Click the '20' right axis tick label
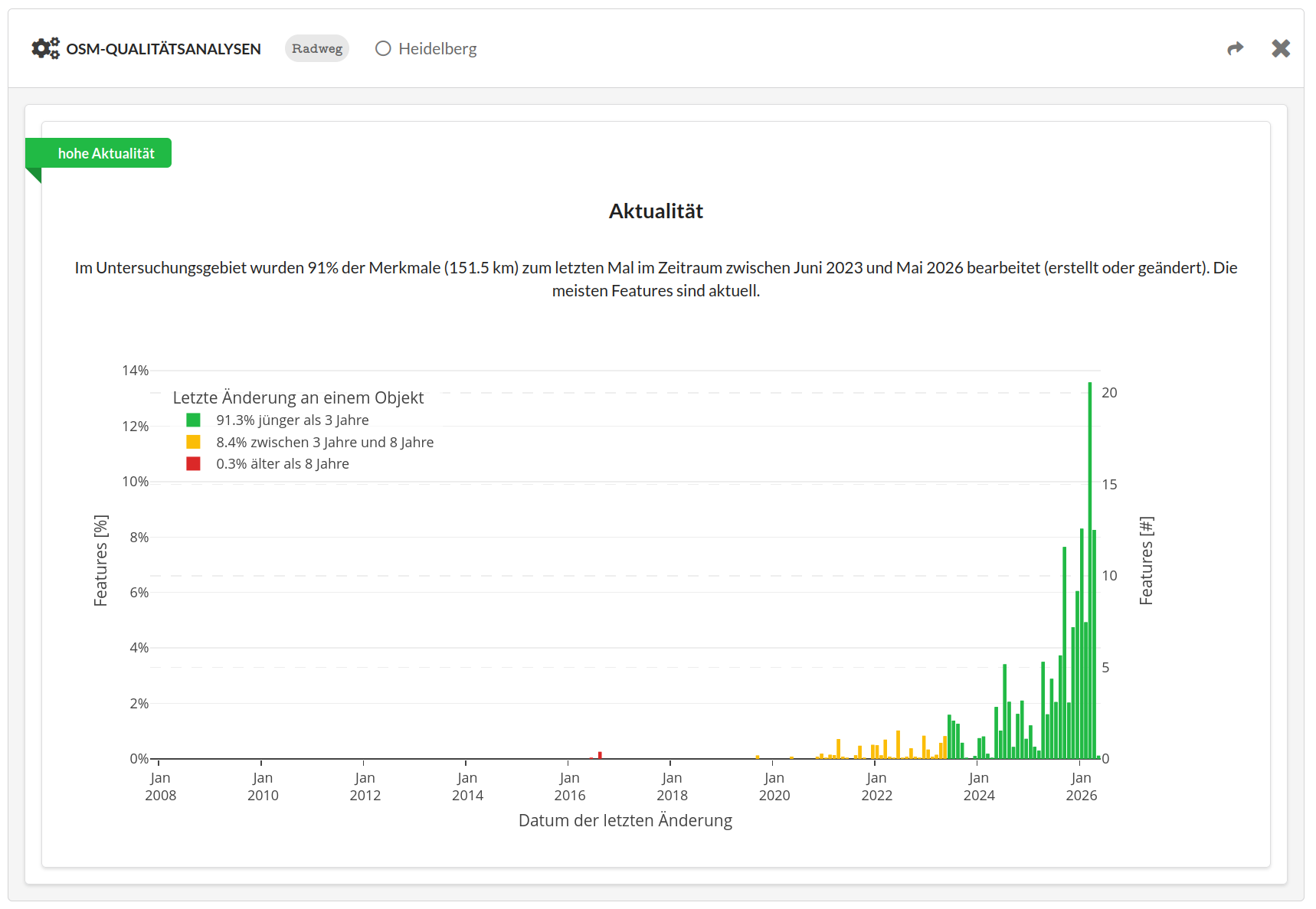 coord(1109,393)
